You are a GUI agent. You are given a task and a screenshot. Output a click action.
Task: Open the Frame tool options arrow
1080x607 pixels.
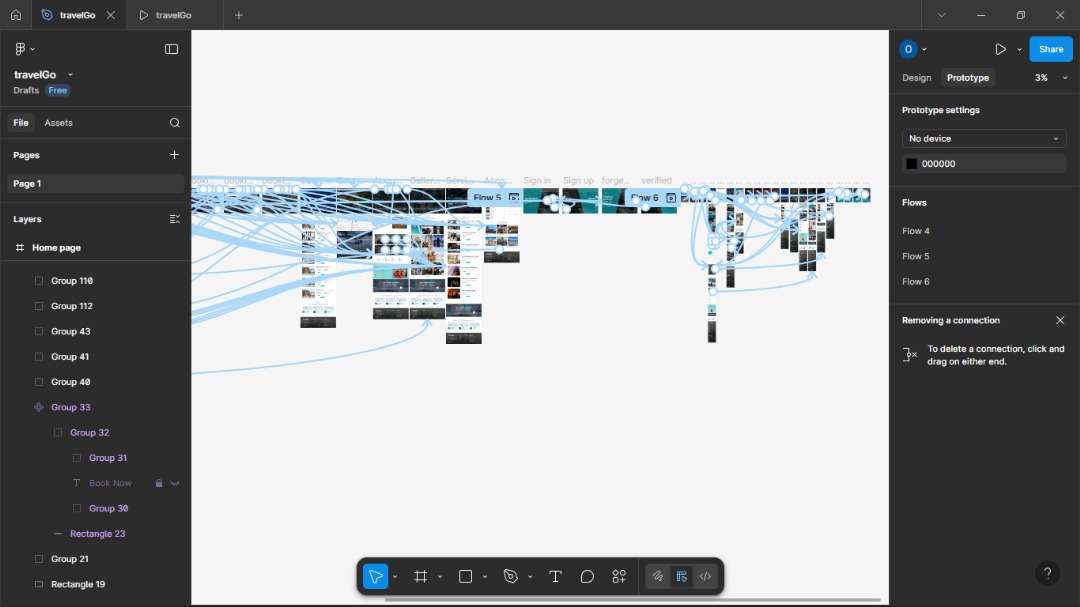coord(439,577)
